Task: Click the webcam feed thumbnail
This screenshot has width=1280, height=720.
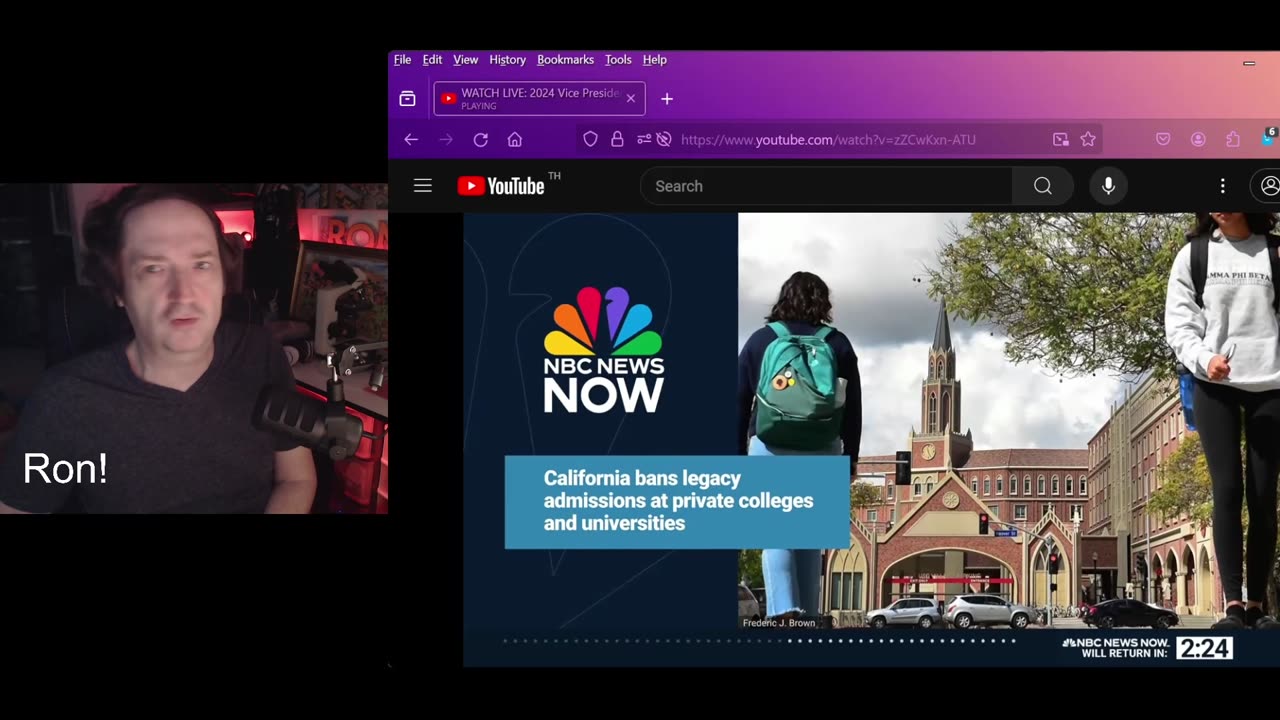Action: (194, 348)
